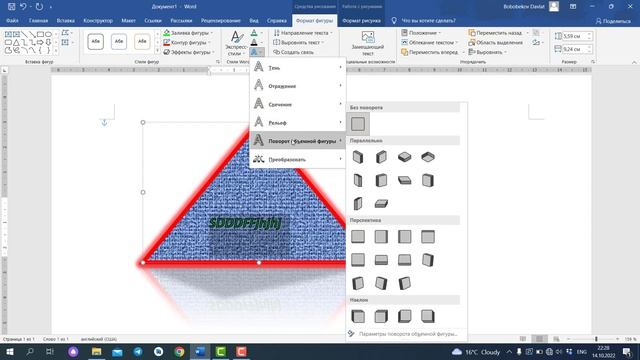
Task: Open Выровнять dropdown in Arrange group
Action: pos(488,52)
